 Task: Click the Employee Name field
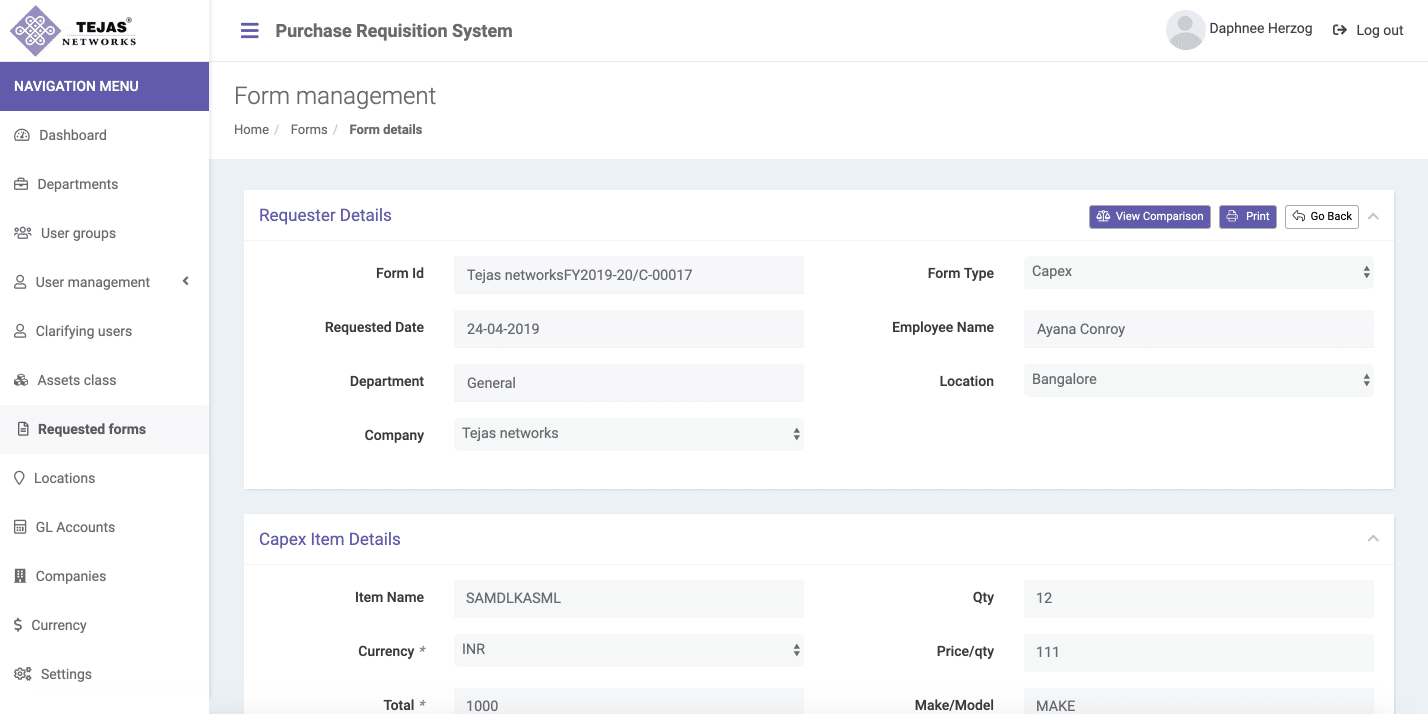coord(1199,329)
